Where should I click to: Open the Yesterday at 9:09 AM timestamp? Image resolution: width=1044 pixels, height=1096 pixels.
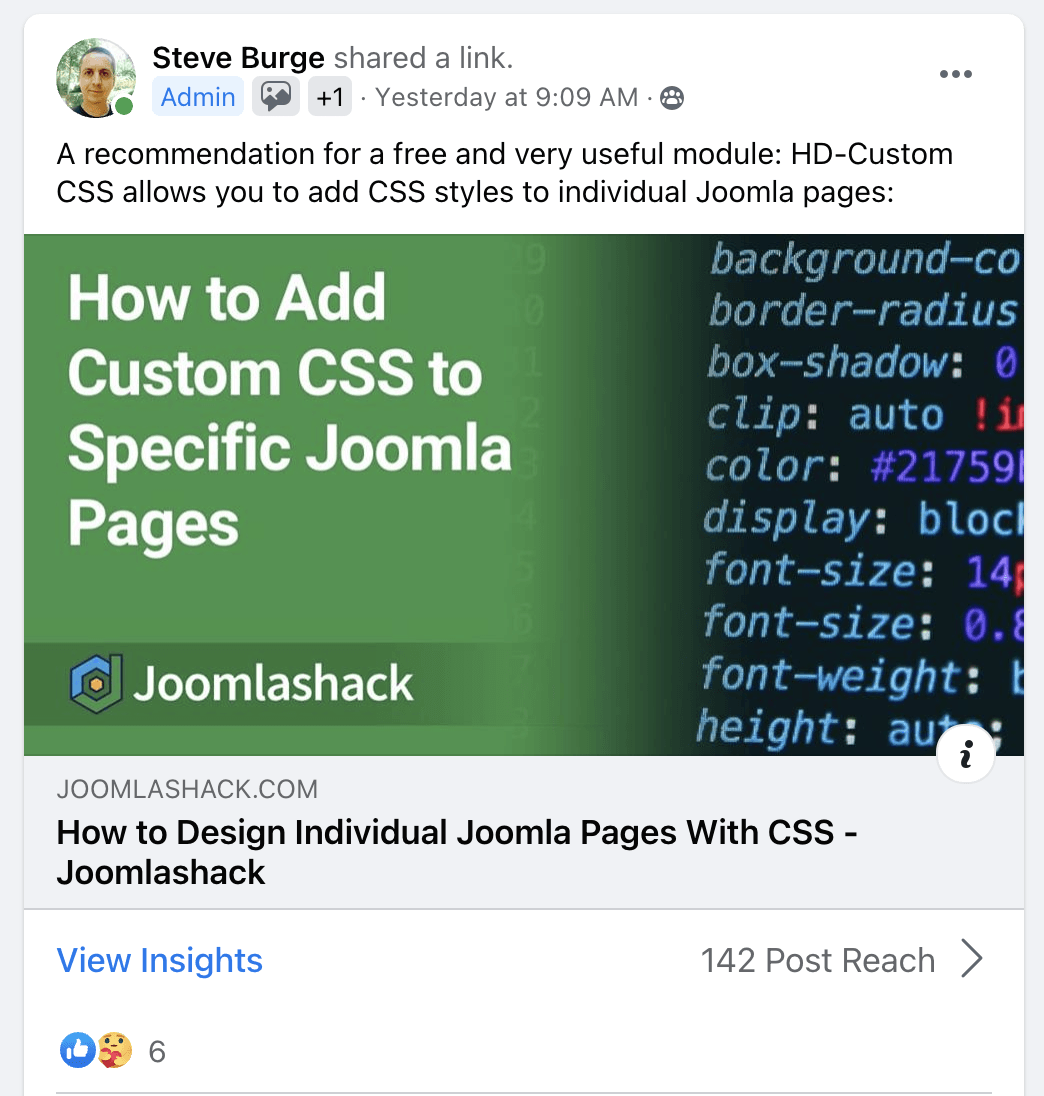pyautogui.click(x=507, y=97)
